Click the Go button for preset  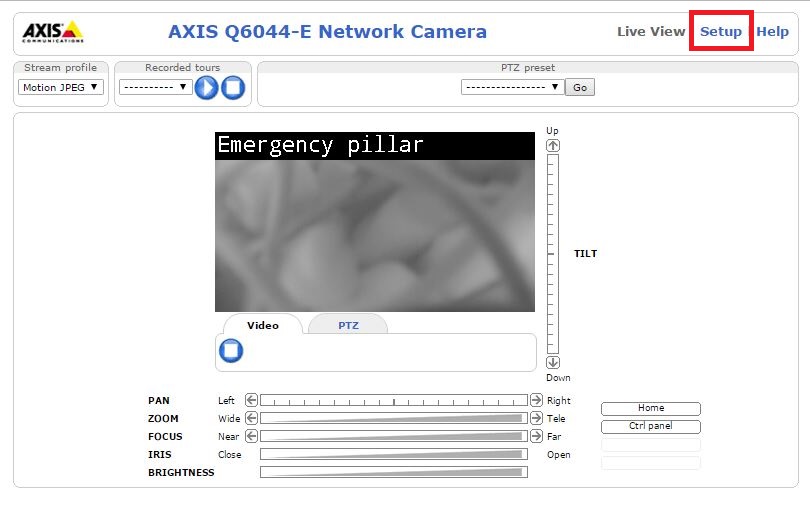point(579,87)
